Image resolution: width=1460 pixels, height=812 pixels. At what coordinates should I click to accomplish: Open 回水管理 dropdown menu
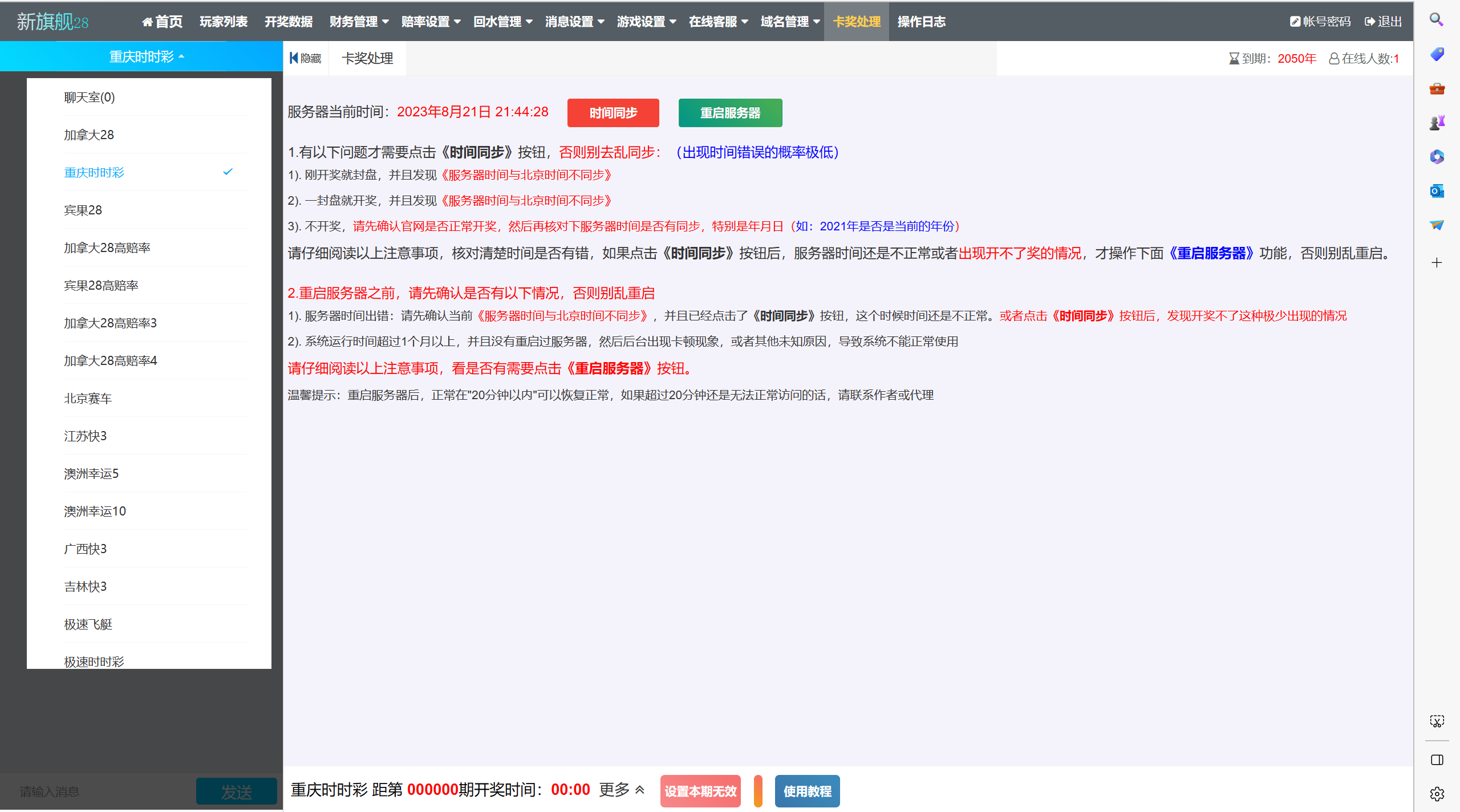point(502,22)
